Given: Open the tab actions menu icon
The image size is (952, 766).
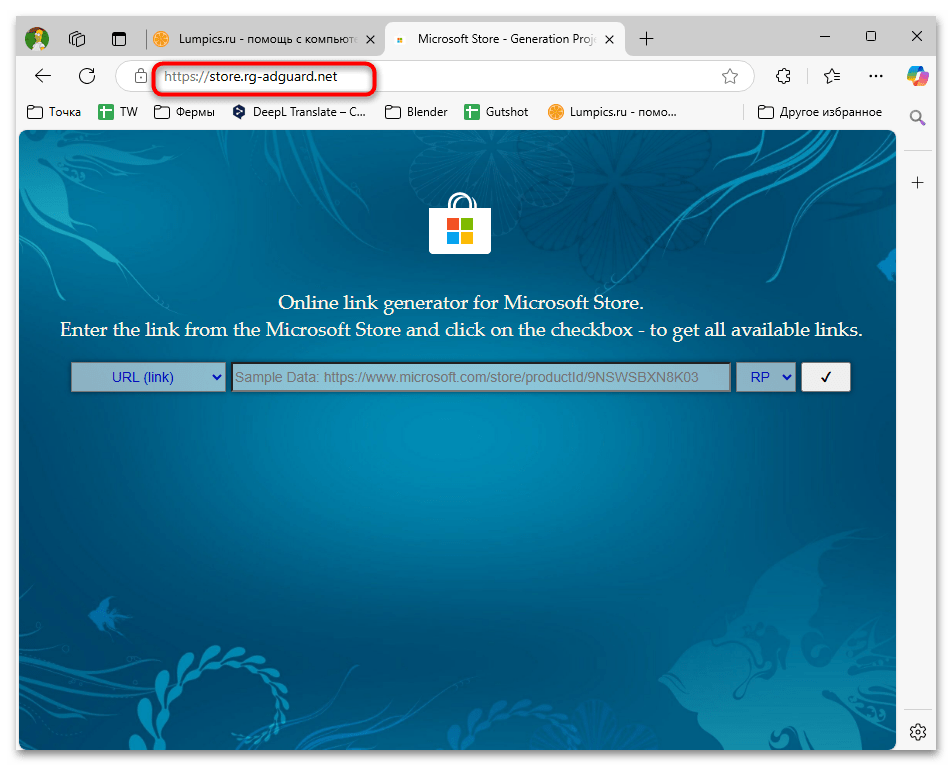Looking at the screenshot, I should (119, 39).
